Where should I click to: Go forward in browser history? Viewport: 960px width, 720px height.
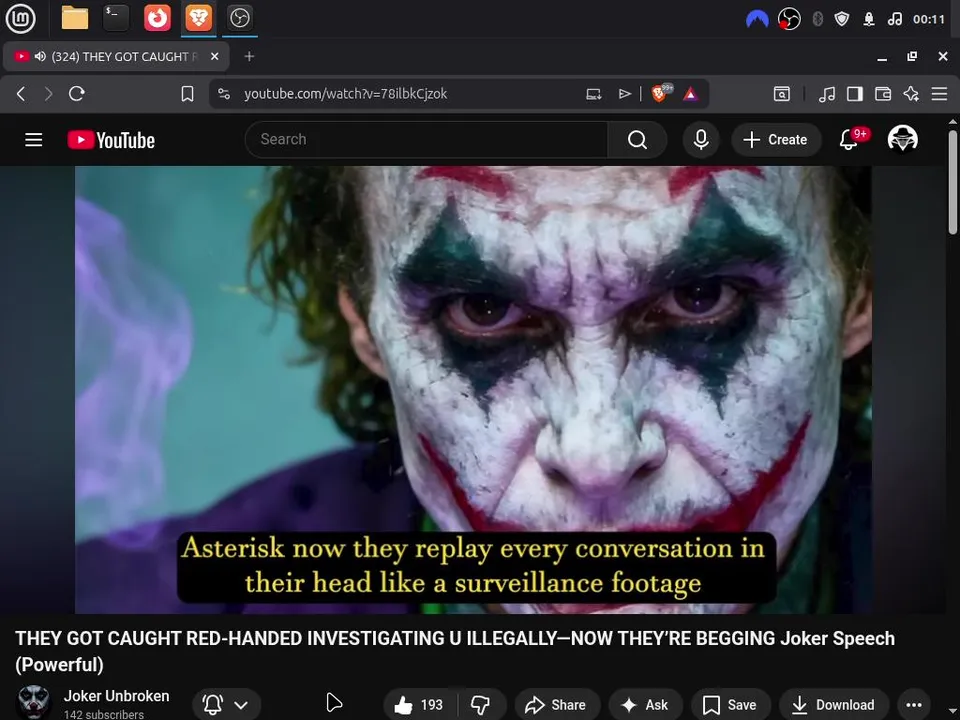coord(48,94)
